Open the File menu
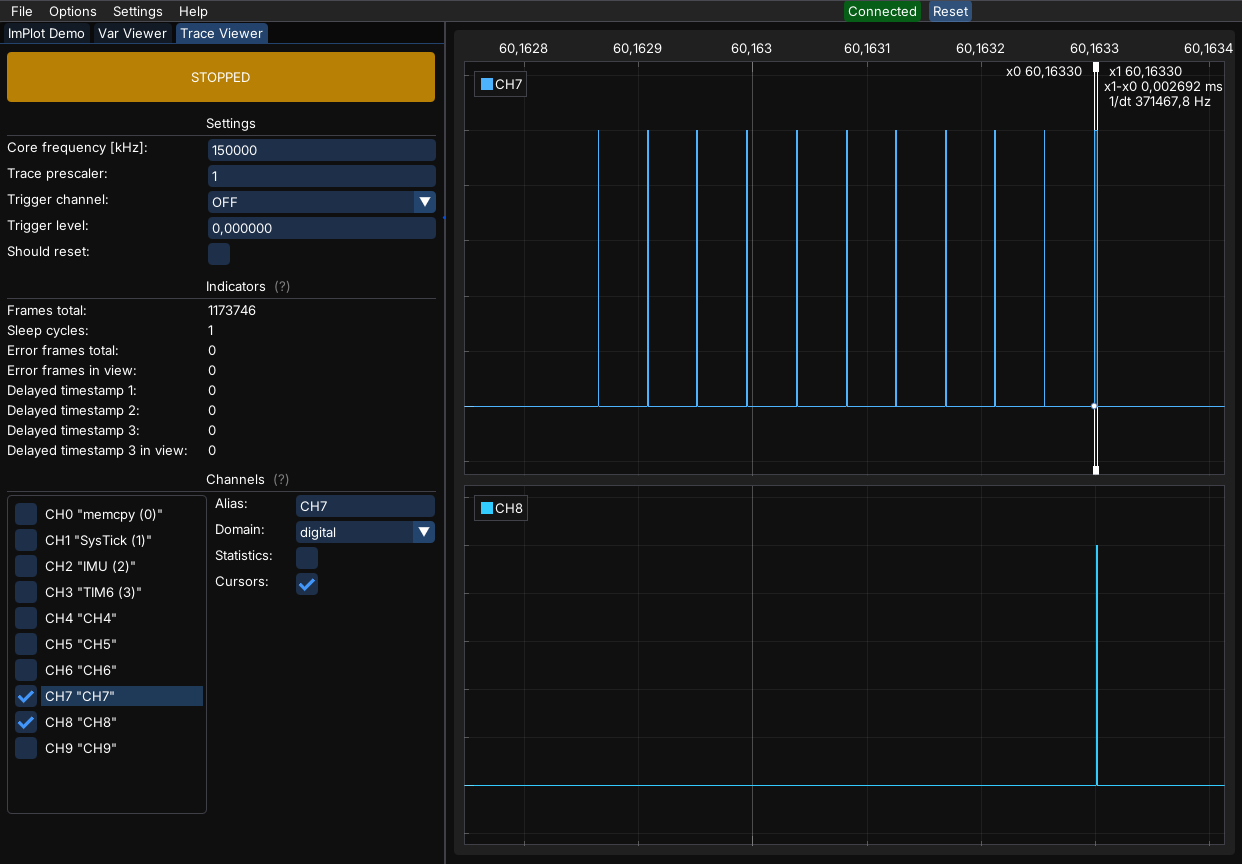1242x864 pixels. [x=21, y=11]
